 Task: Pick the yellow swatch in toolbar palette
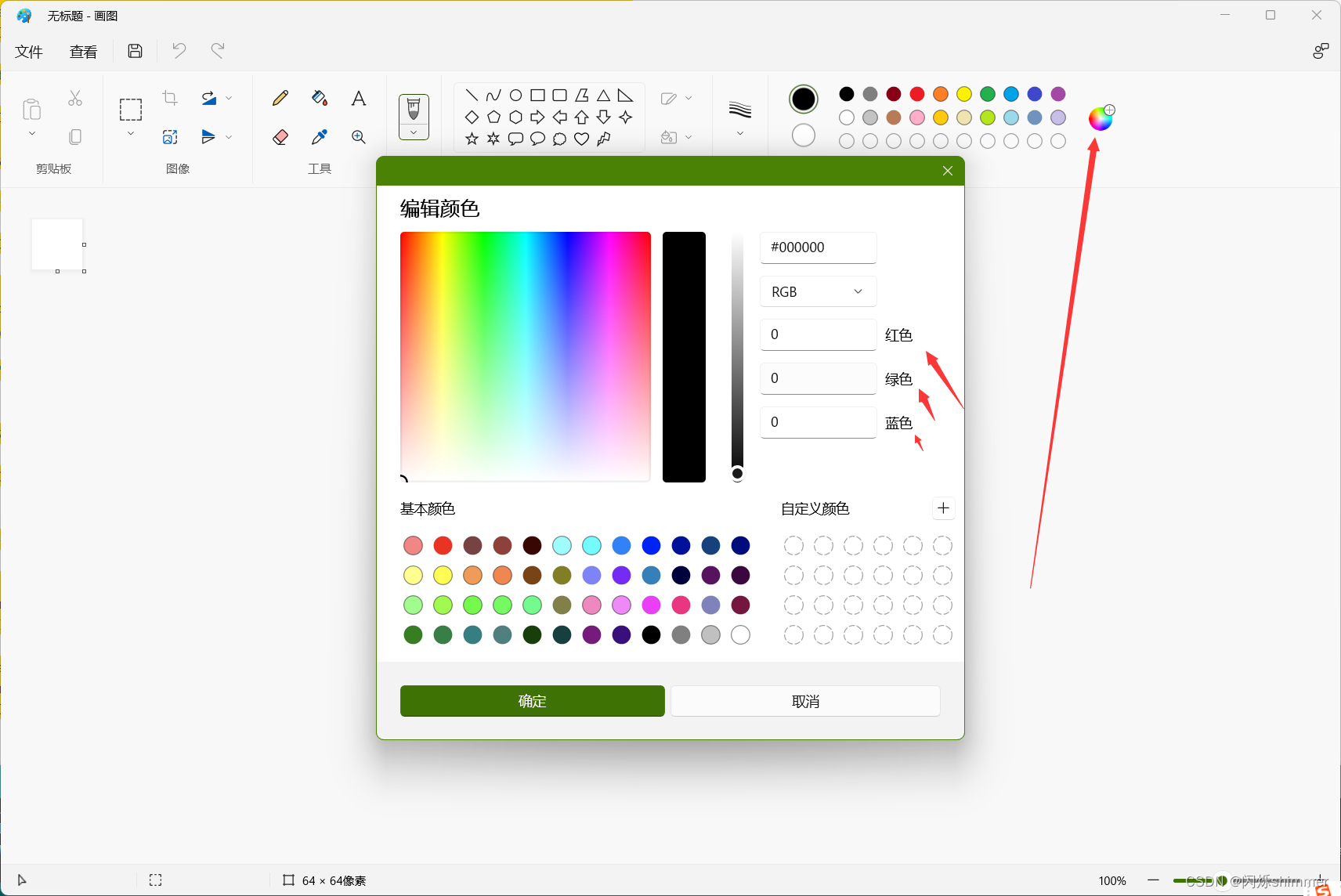[x=964, y=94]
